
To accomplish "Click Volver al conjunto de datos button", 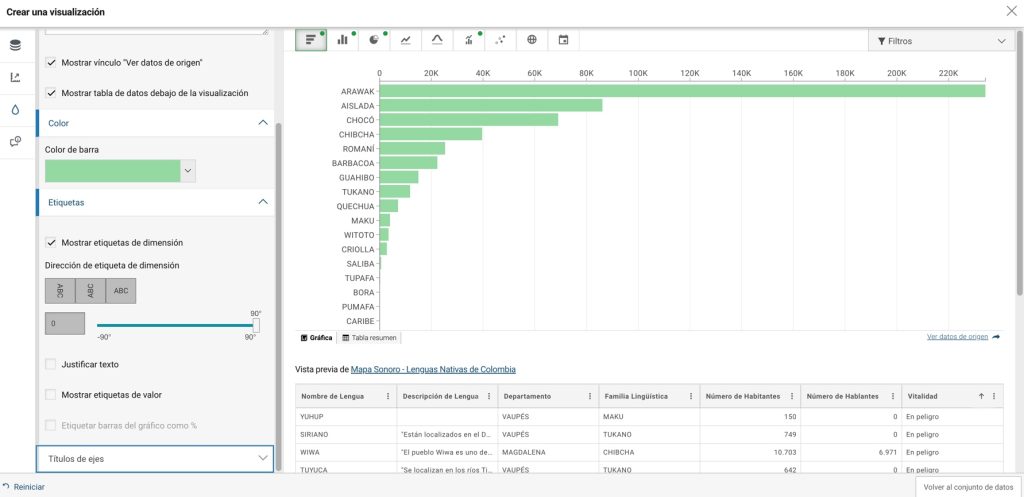I will [x=968, y=487].
